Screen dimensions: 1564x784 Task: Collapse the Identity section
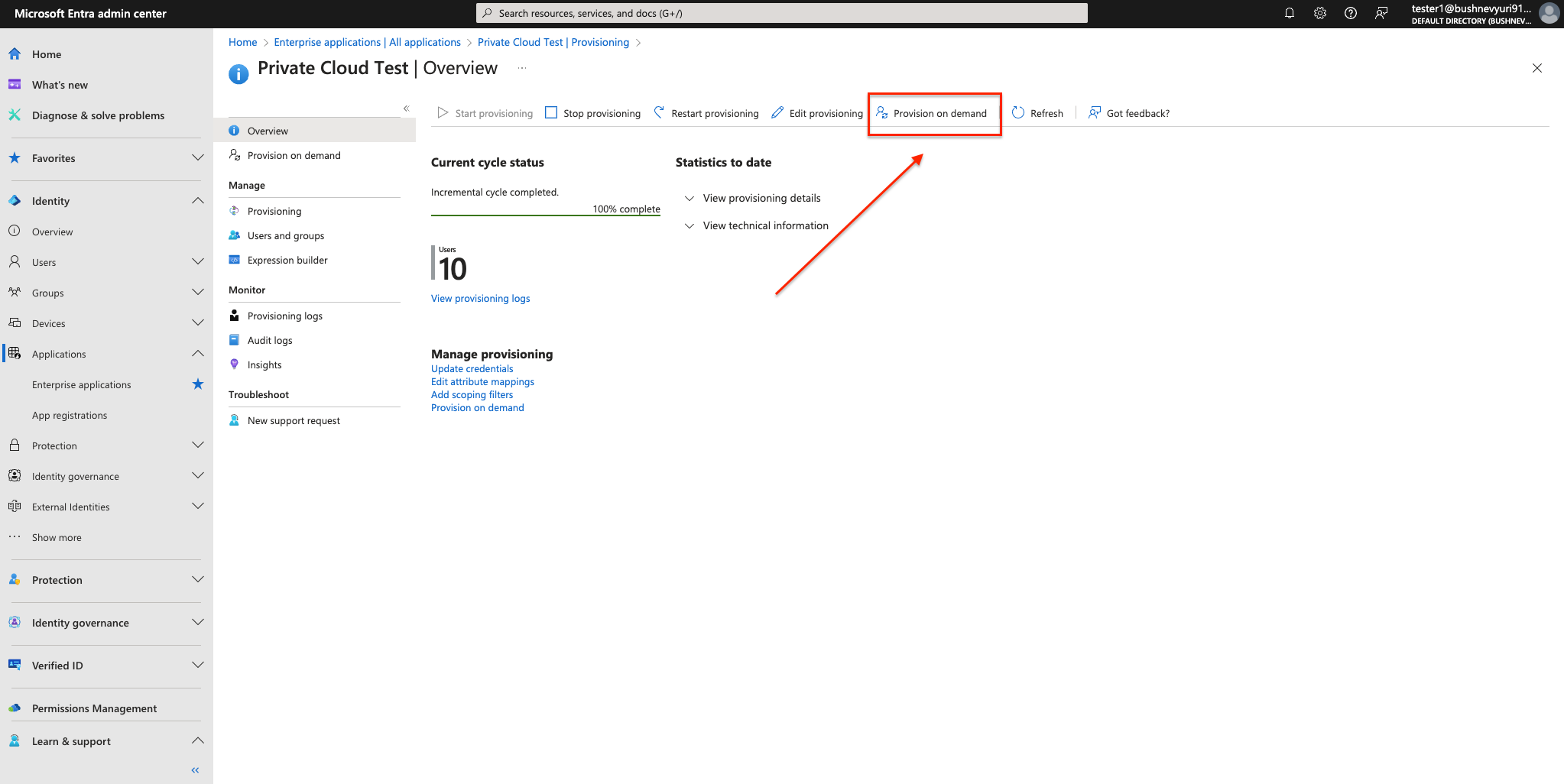tap(198, 201)
